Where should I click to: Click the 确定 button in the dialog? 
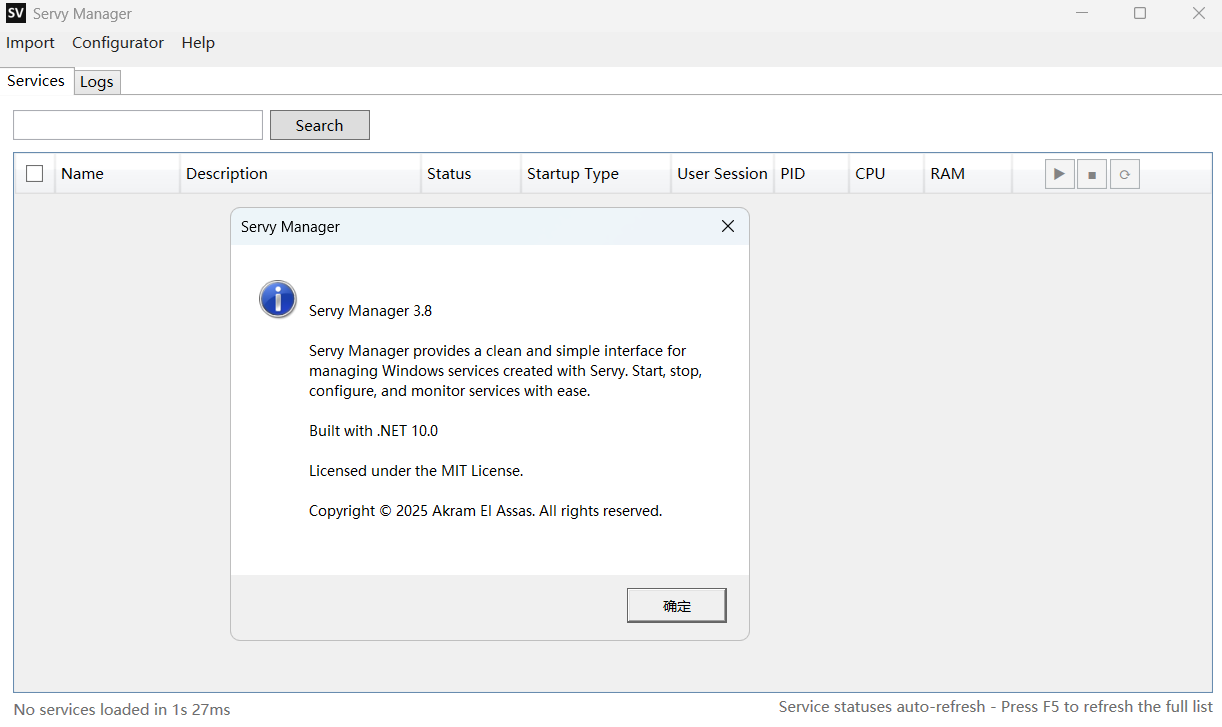point(677,606)
